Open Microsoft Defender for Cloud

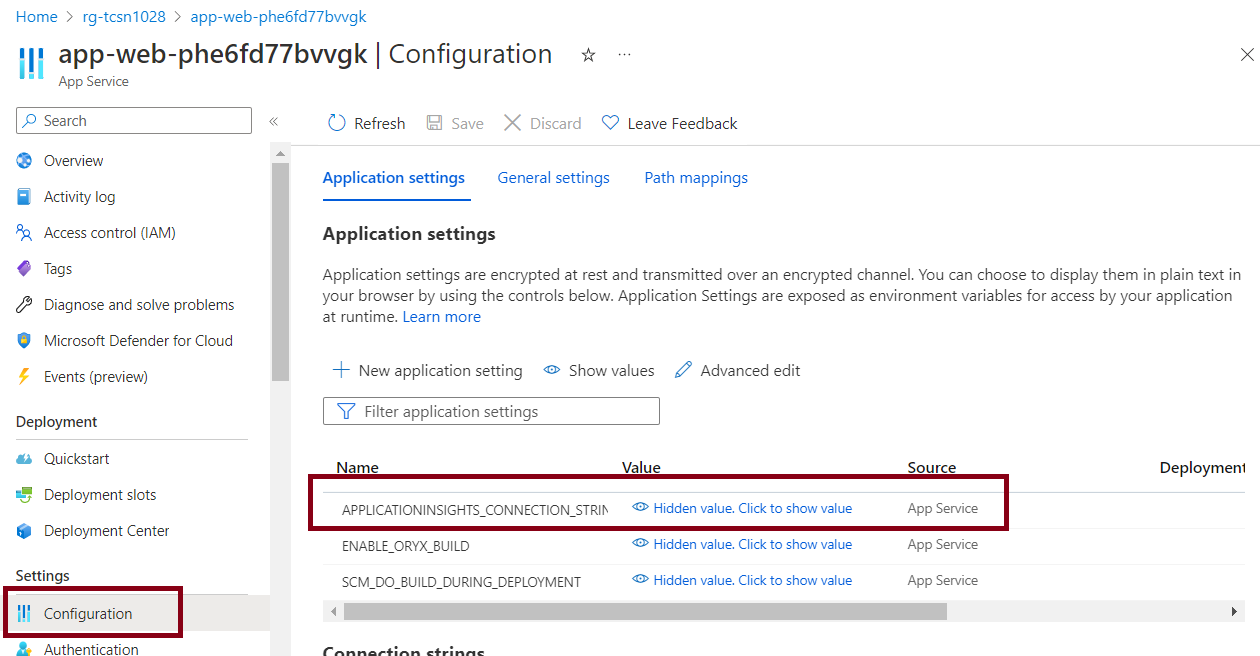pyautogui.click(x=138, y=341)
